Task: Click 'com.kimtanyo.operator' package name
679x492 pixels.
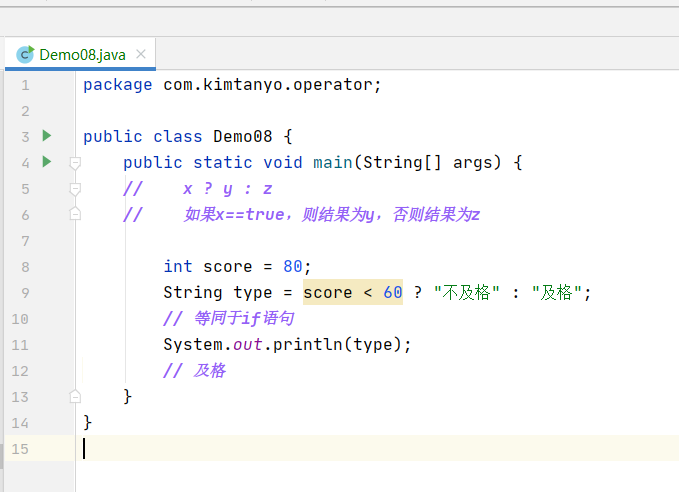Action: tap(268, 85)
